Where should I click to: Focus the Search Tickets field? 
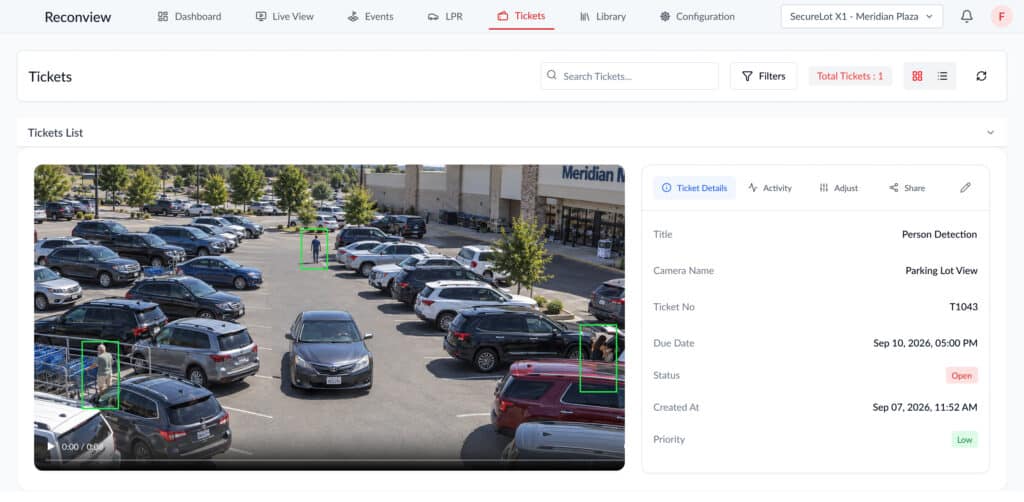(630, 76)
